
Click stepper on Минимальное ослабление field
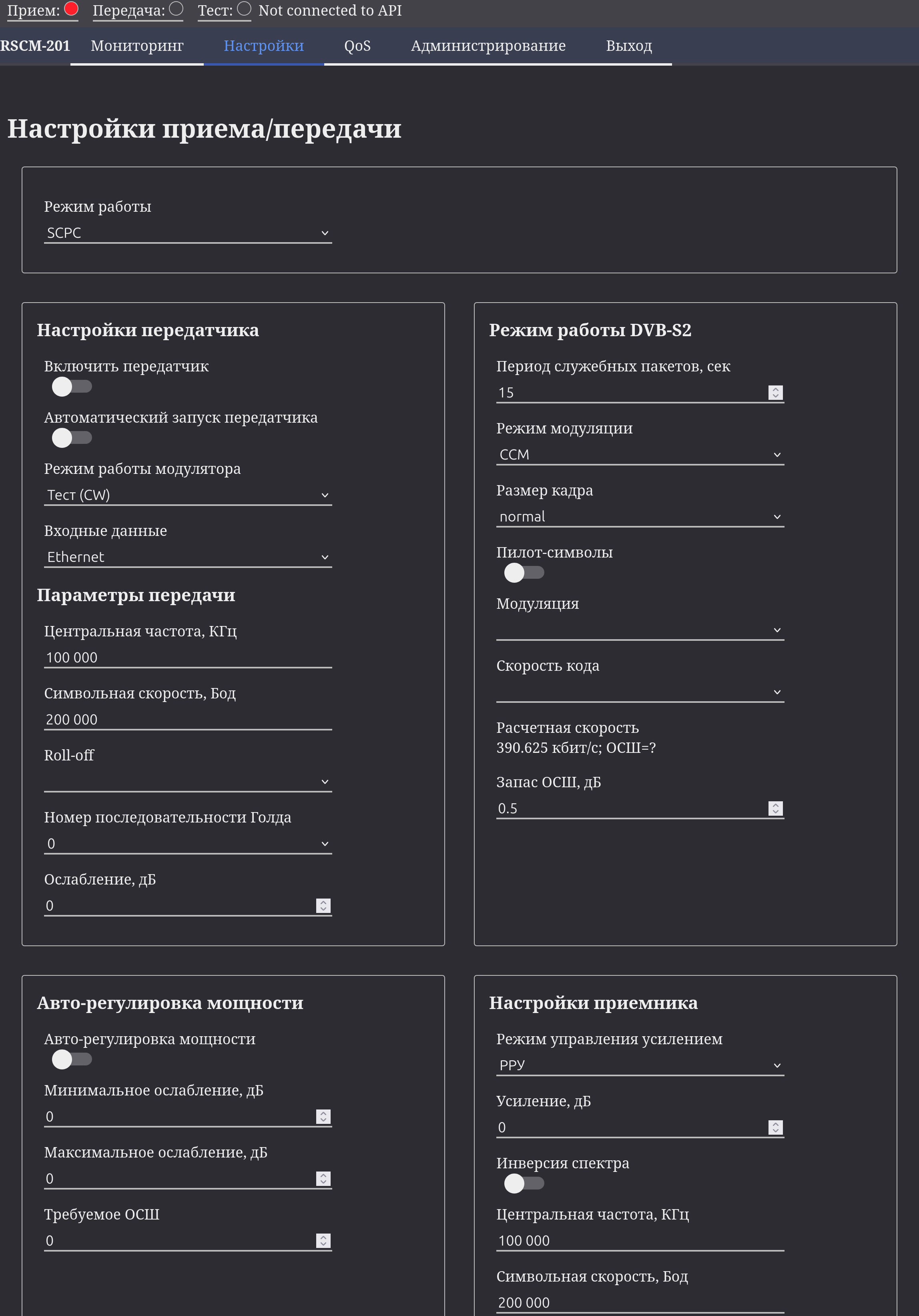[x=323, y=1117]
